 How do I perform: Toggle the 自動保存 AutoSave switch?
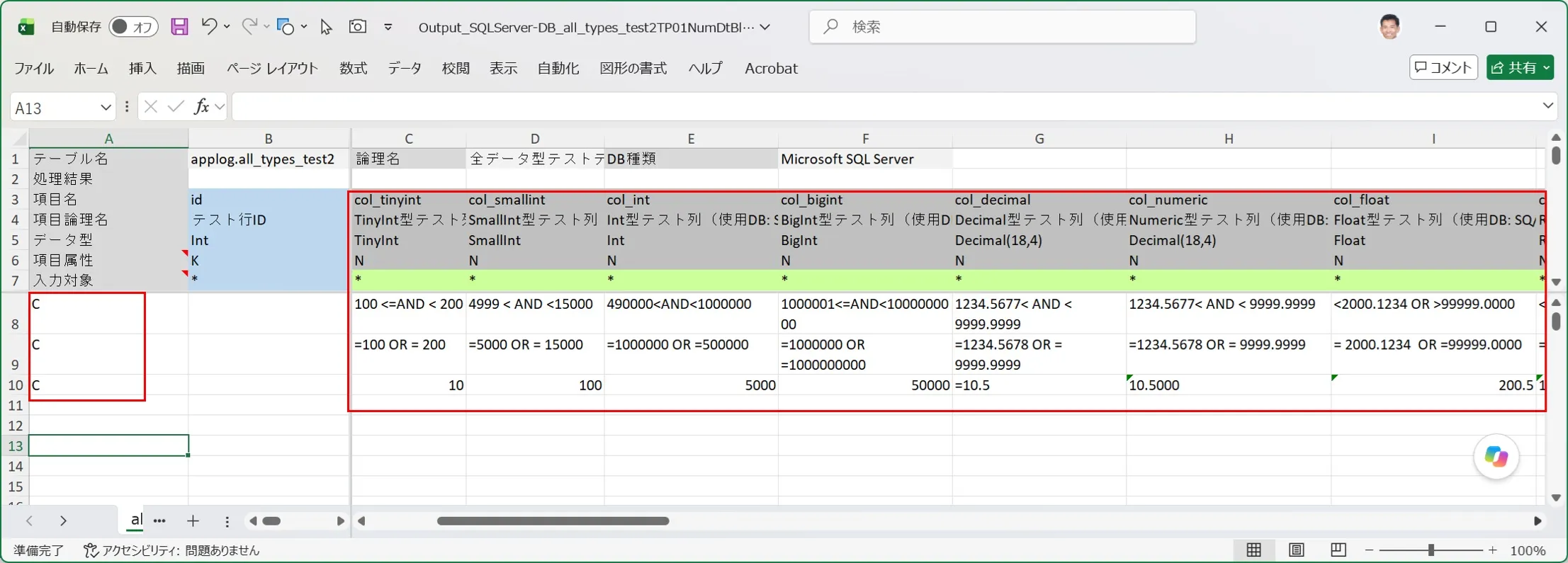click(x=133, y=27)
